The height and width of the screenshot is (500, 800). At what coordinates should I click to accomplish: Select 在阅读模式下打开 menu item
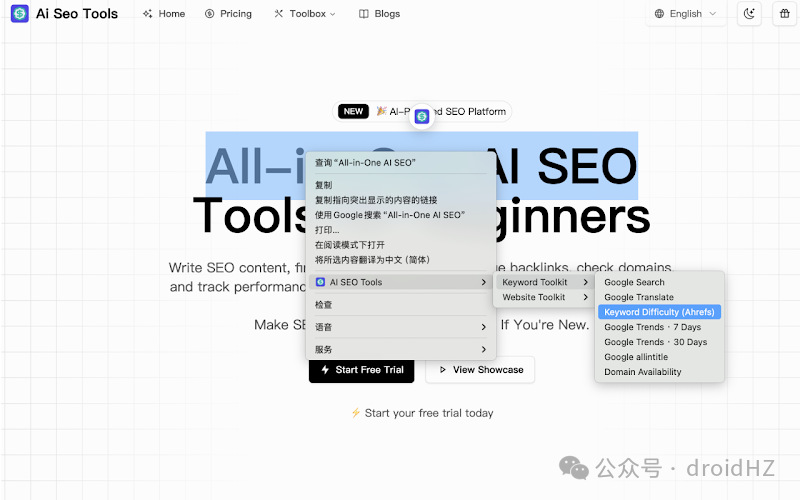click(402, 245)
